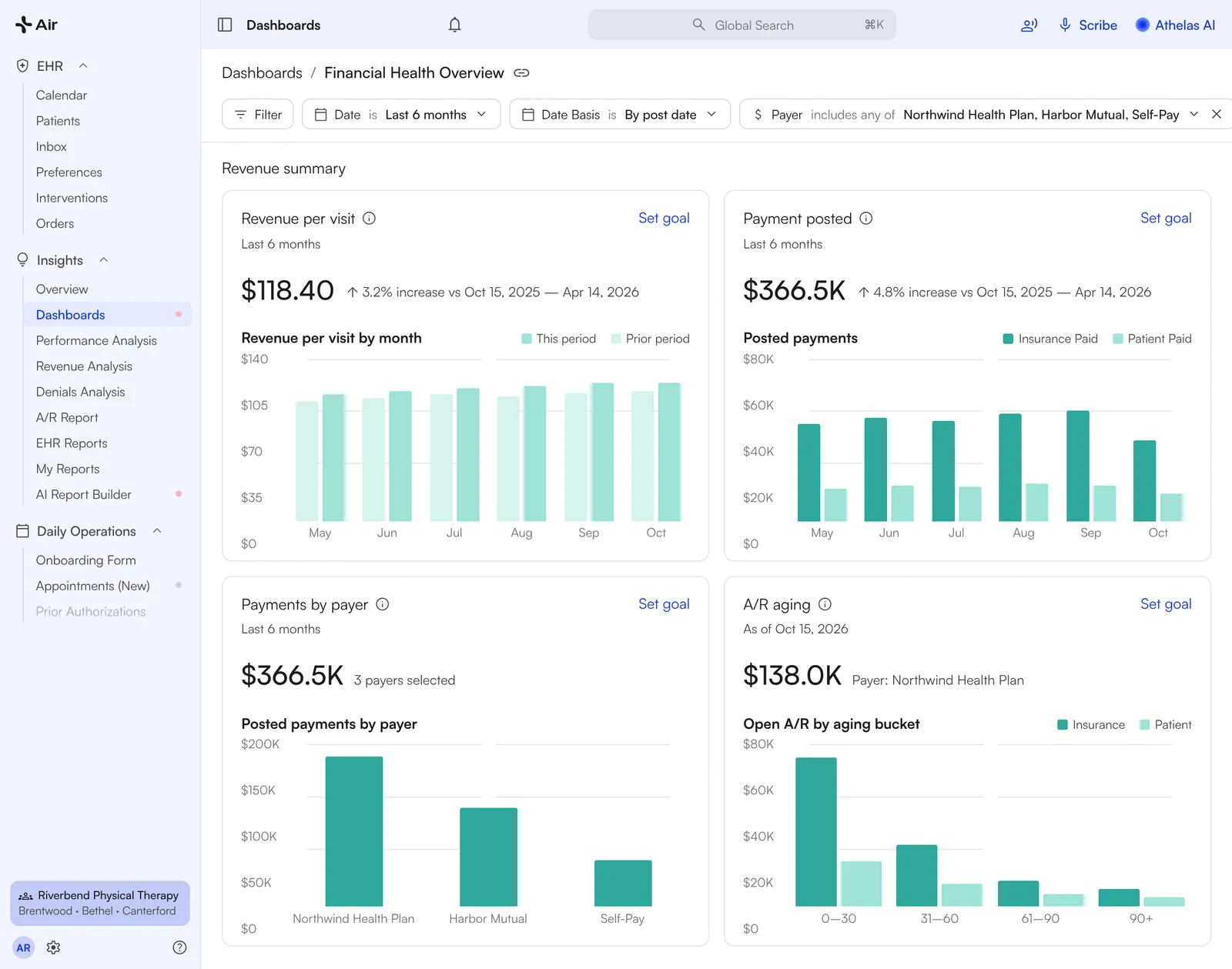1232x969 pixels.
Task: Click the voice contacts icon near Scribe
Action: (1029, 25)
